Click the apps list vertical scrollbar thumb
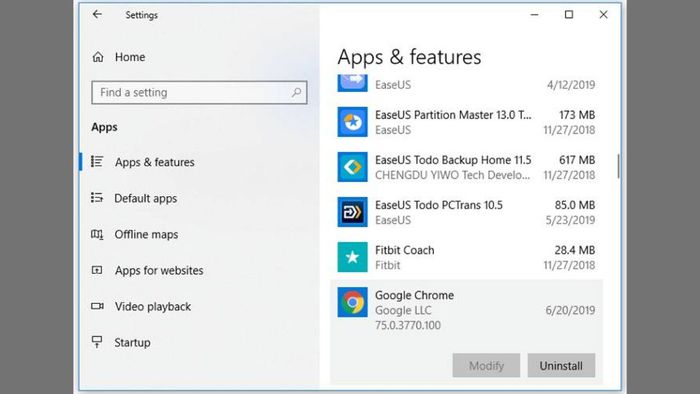 tap(618, 166)
